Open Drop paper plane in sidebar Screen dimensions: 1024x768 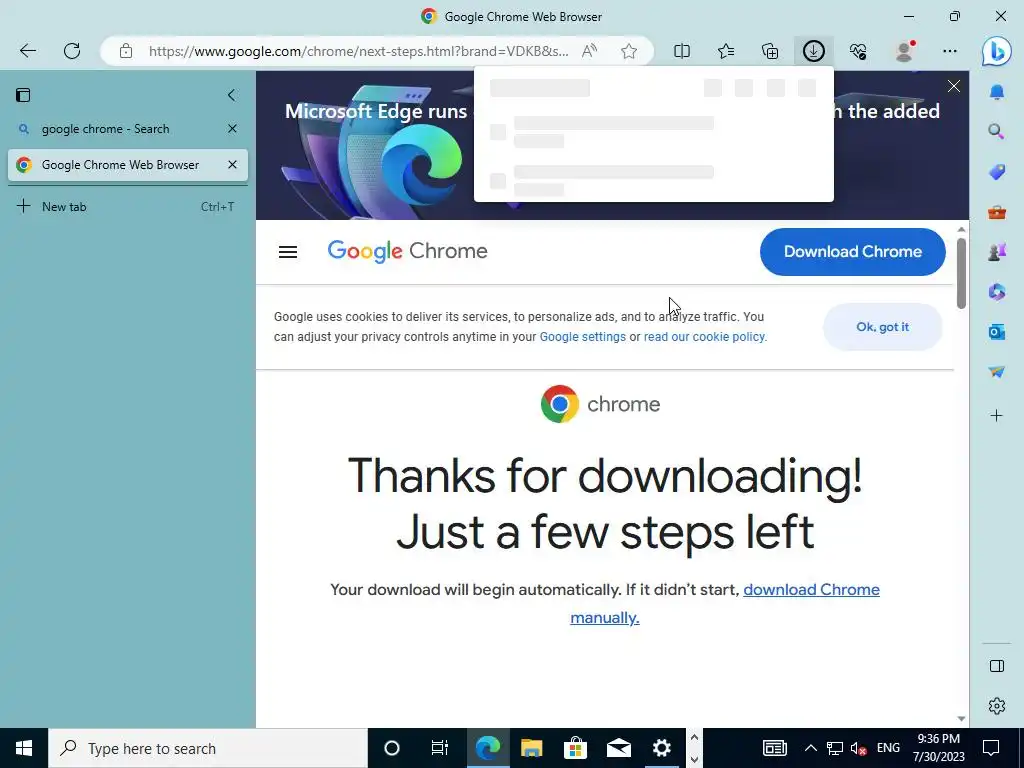pos(997,372)
